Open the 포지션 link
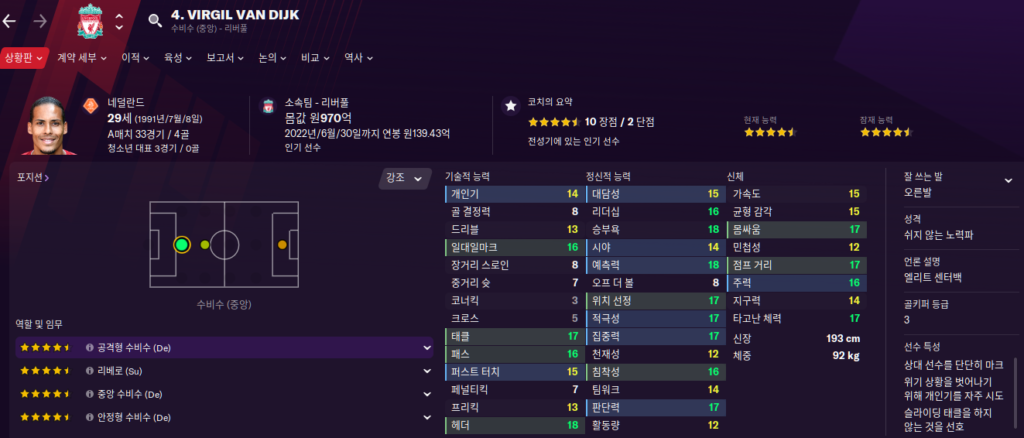The height and width of the screenshot is (438, 1024). (33, 177)
